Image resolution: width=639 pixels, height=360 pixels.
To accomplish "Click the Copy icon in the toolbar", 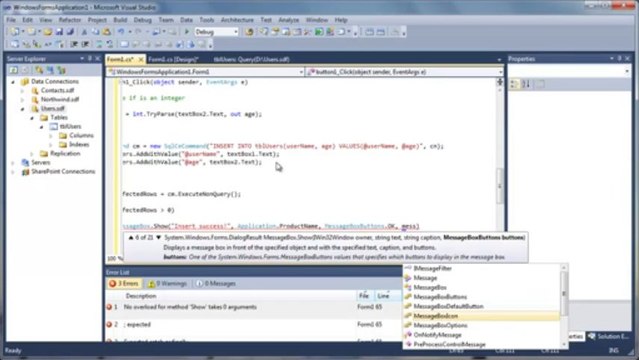I will pyautogui.click(x=95, y=32).
